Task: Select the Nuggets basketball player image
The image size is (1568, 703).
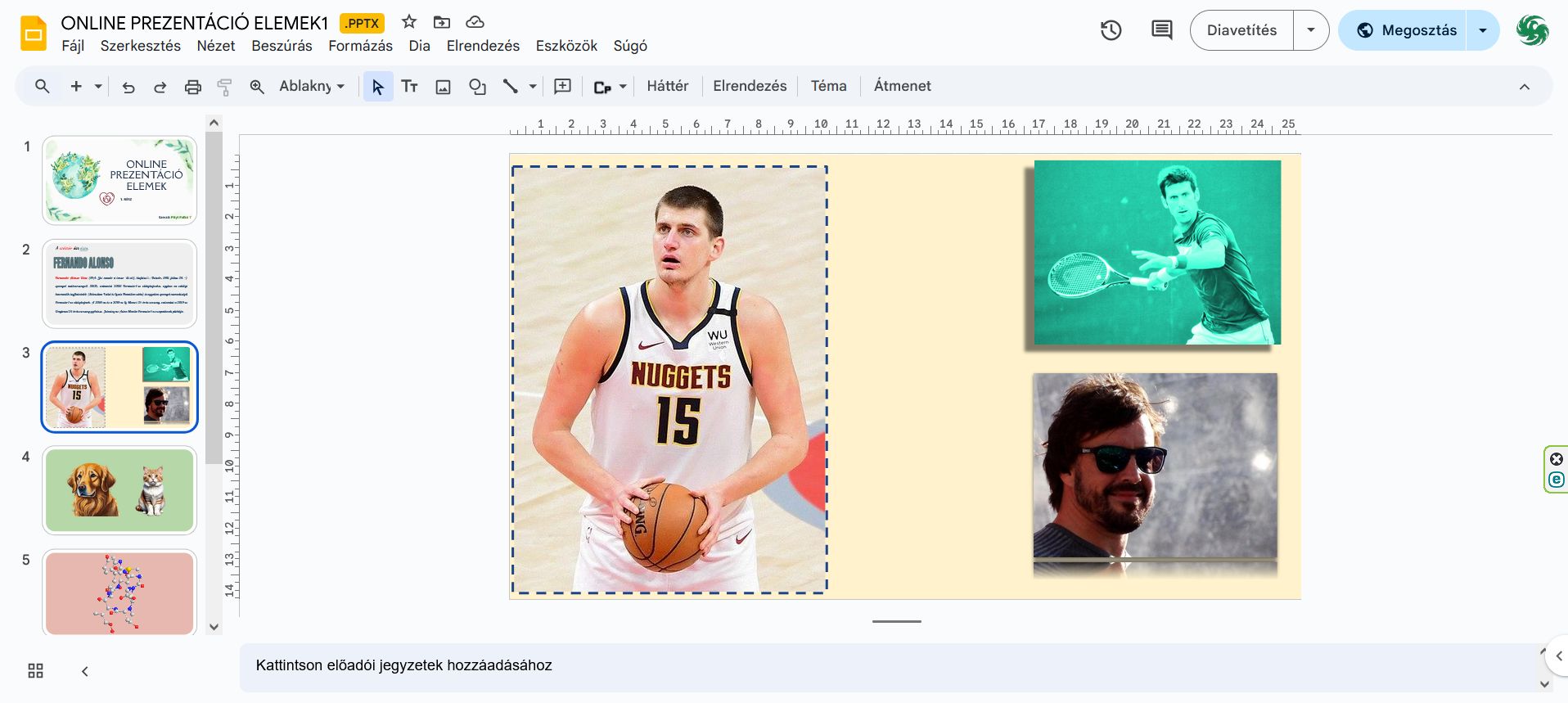Action: click(669, 380)
